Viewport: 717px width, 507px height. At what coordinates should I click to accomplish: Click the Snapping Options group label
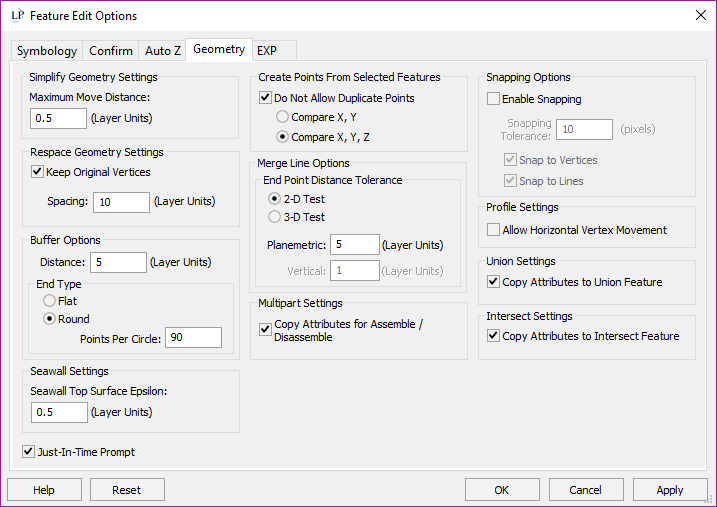click(x=528, y=77)
